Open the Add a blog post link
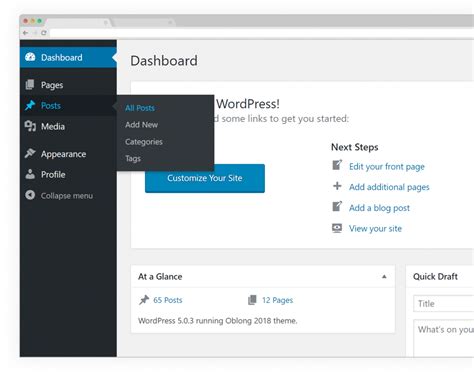The width and height of the screenshot is (474, 376). pos(379,208)
